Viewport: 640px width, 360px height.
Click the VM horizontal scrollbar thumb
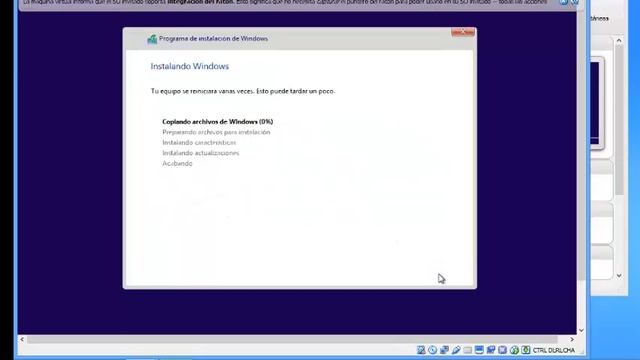tap(292, 339)
